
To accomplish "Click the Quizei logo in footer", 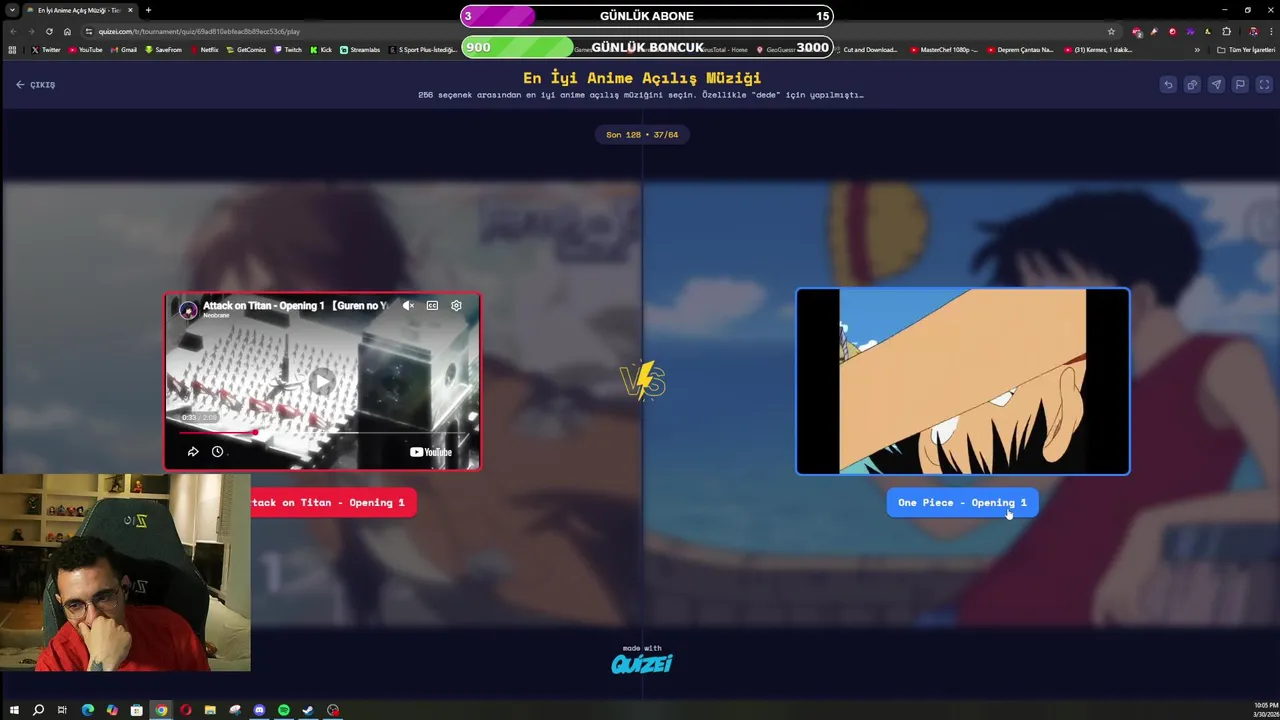I will click(x=642, y=663).
